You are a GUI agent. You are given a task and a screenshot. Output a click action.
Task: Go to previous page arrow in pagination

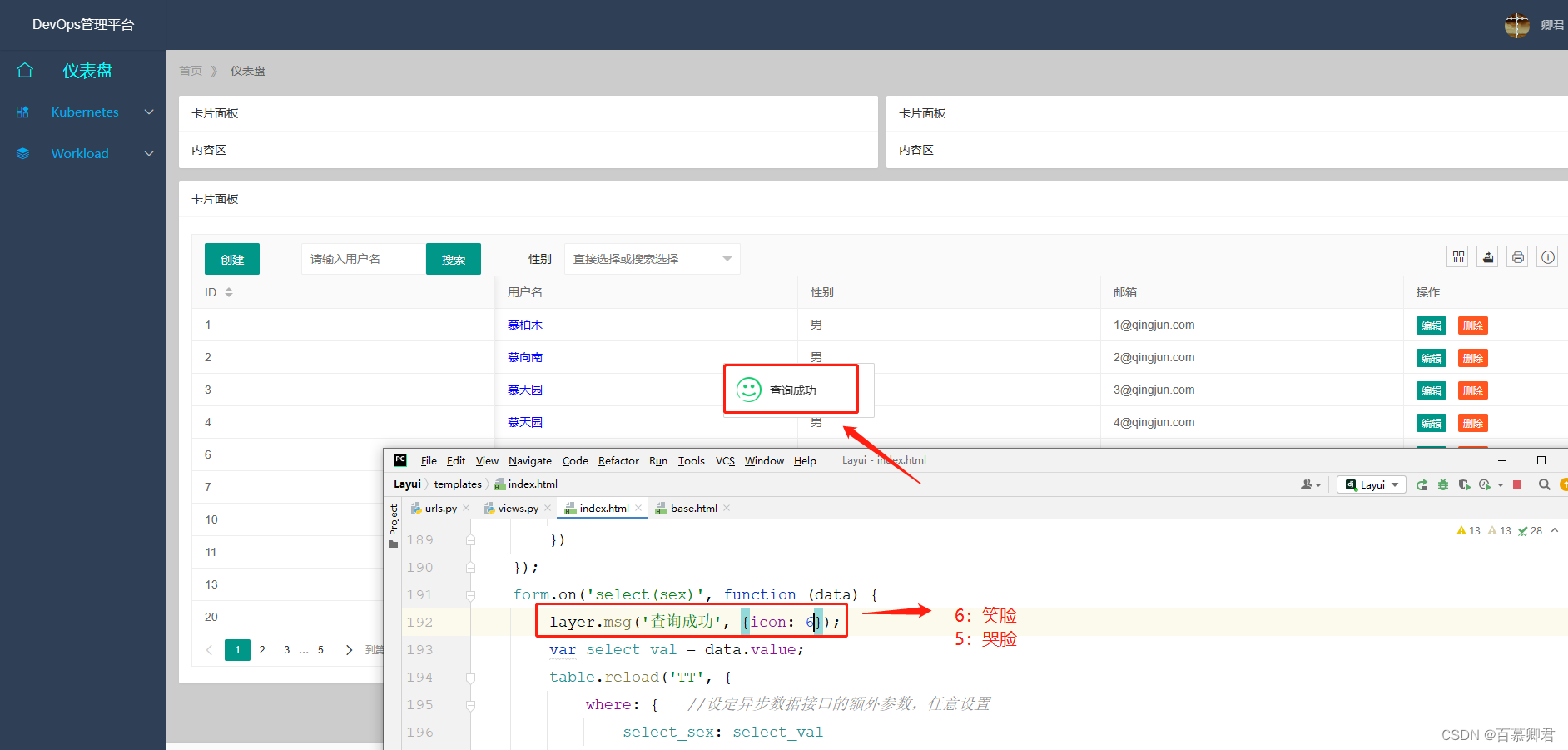click(209, 650)
